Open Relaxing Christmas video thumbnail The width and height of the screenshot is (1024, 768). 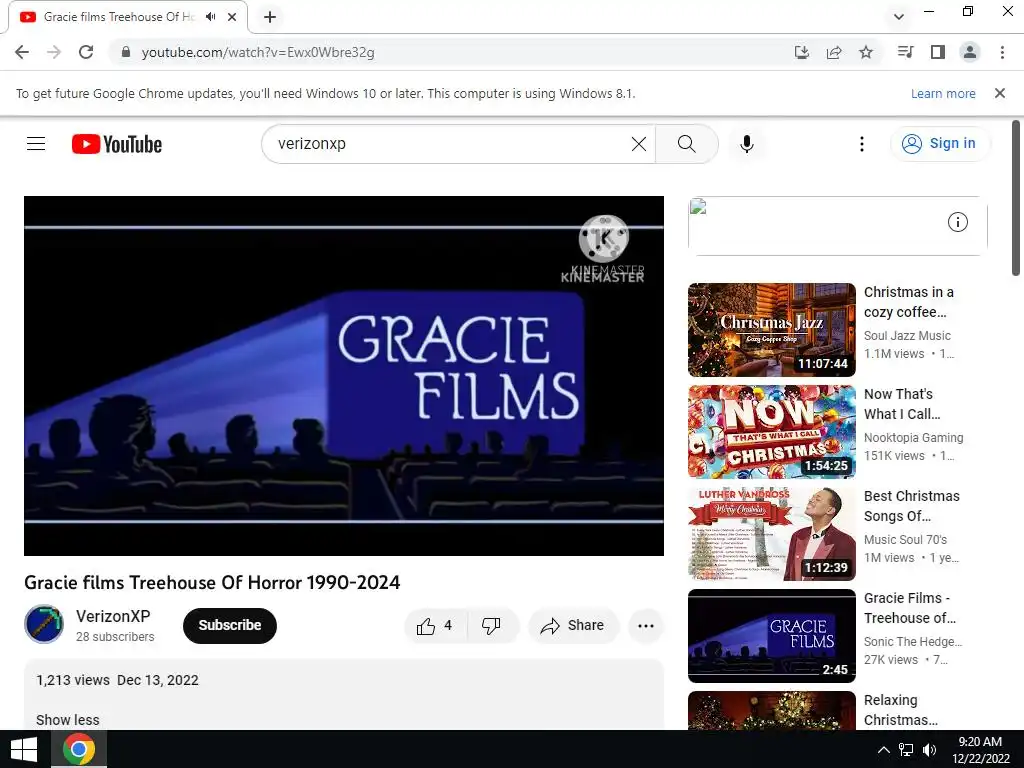(x=771, y=711)
